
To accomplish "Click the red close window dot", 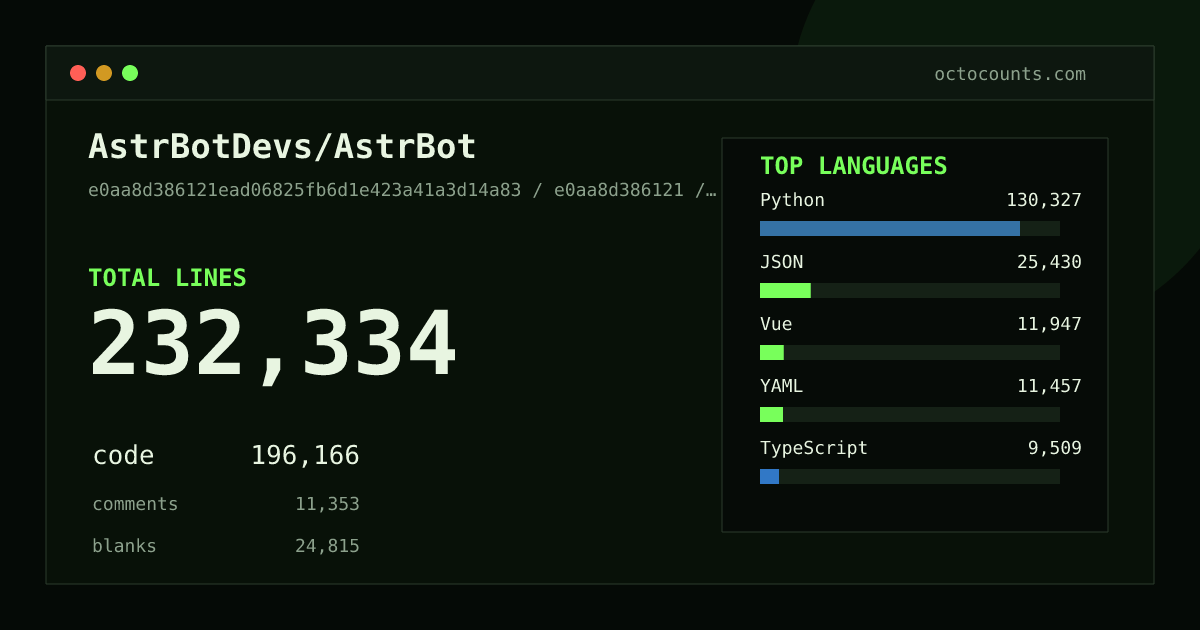I will (78, 73).
